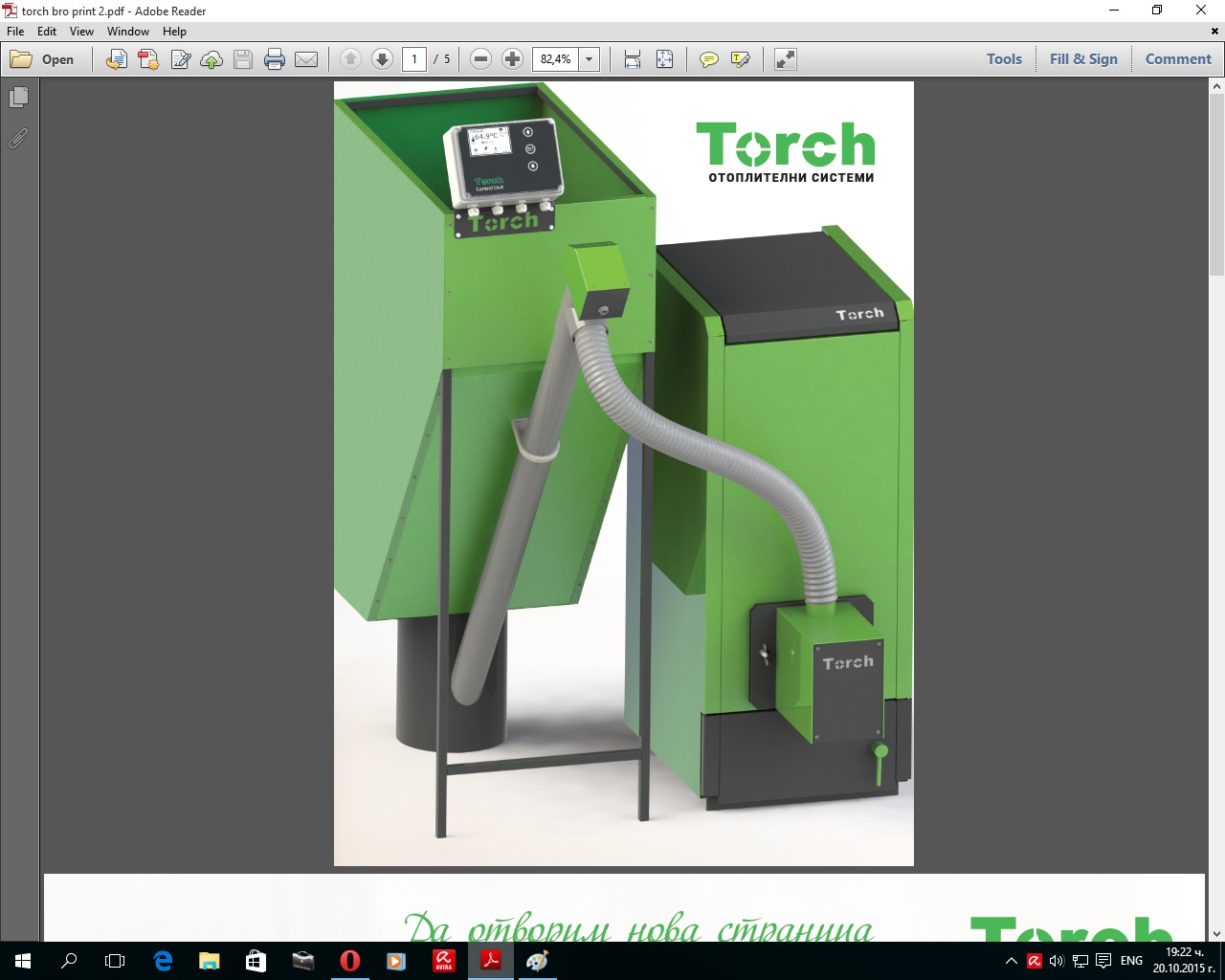Click the Zoom in plus icon
The height and width of the screenshot is (980, 1225).
coord(512,59)
